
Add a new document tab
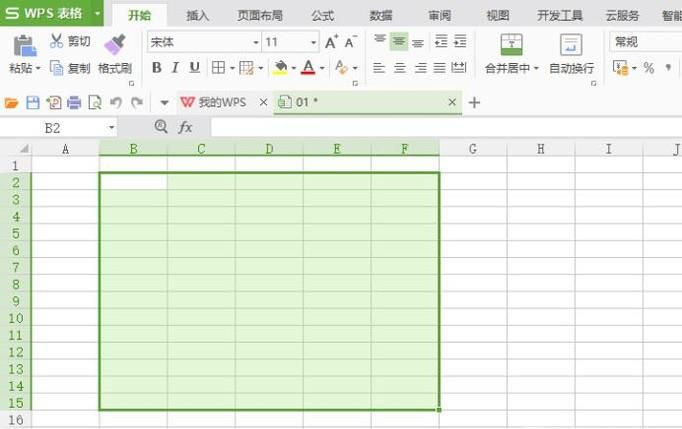click(x=475, y=103)
